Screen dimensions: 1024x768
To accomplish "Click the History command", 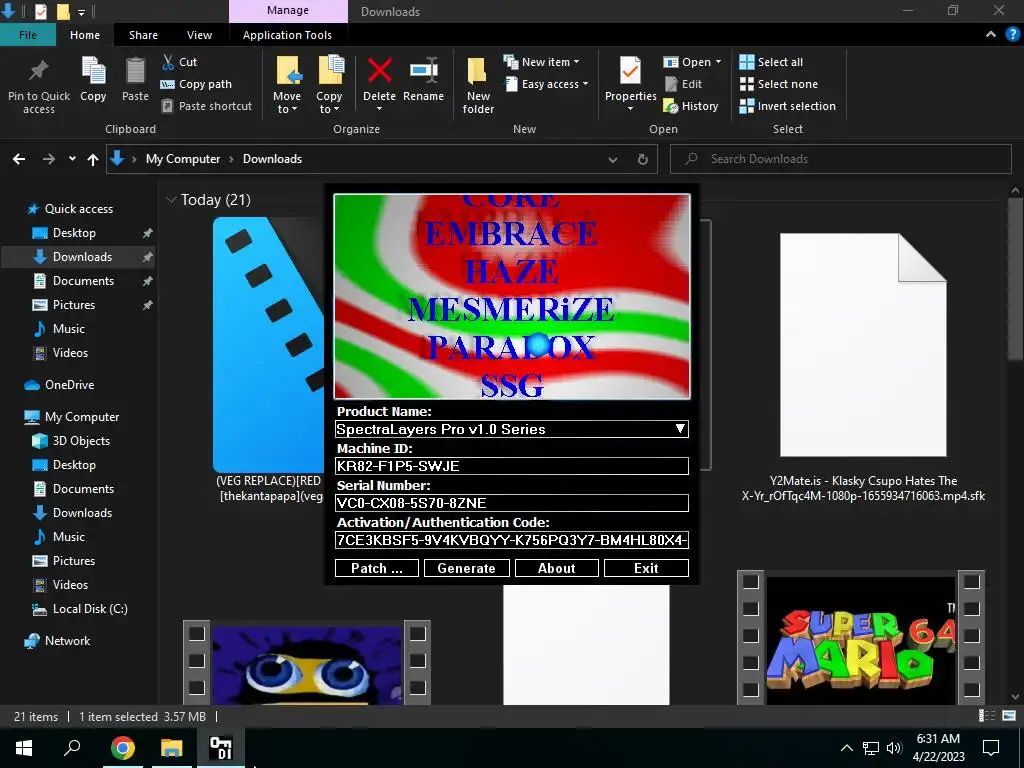I will tap(690, 106).
